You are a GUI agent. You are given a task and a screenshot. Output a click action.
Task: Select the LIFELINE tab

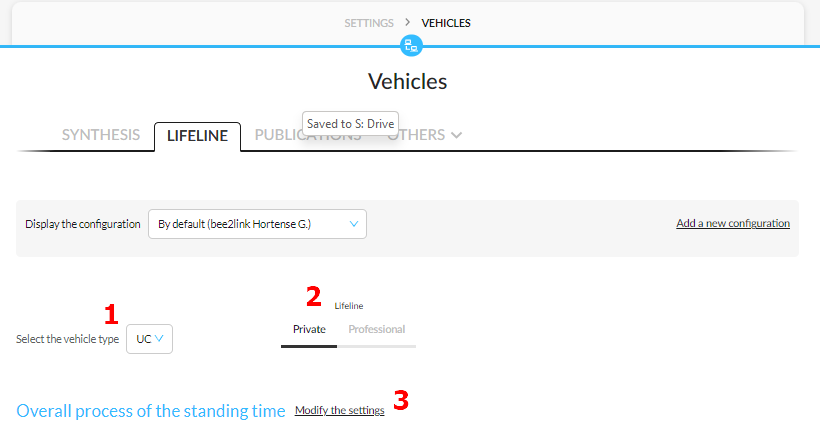[198, 136]
